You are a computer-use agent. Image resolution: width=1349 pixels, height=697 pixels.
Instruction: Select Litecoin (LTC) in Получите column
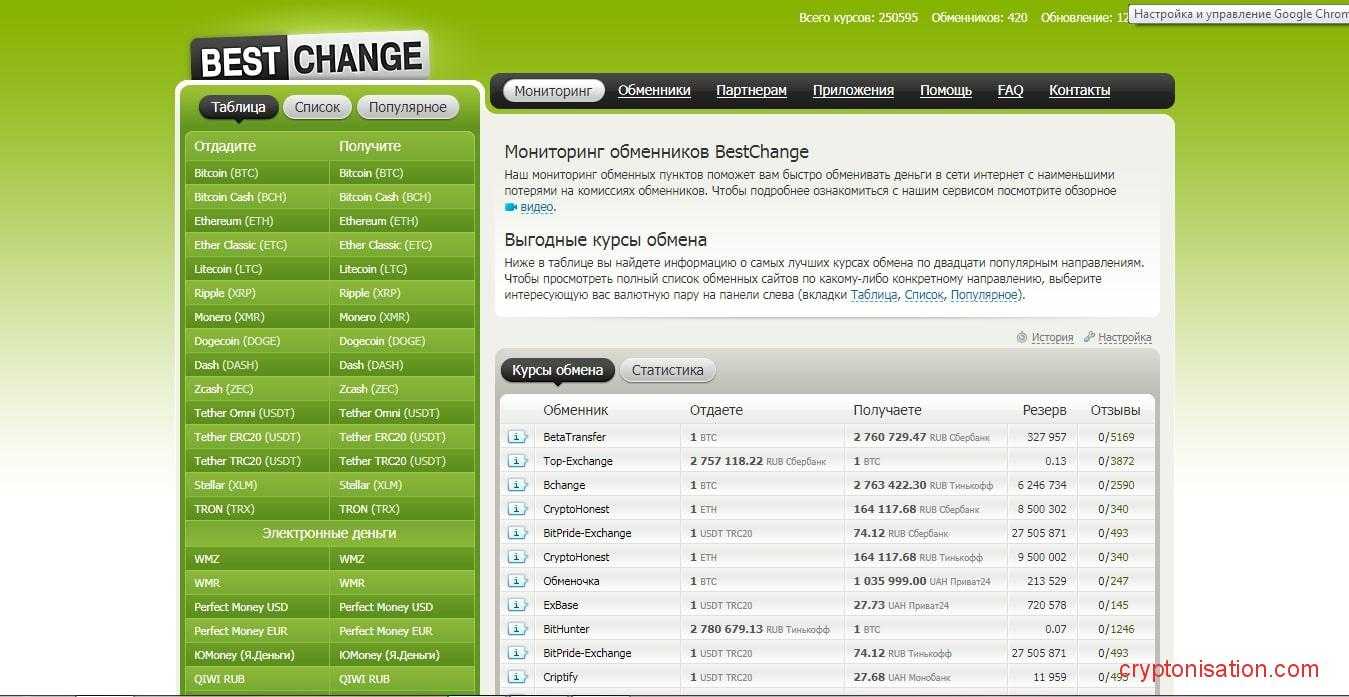click(x=373, y=269)
